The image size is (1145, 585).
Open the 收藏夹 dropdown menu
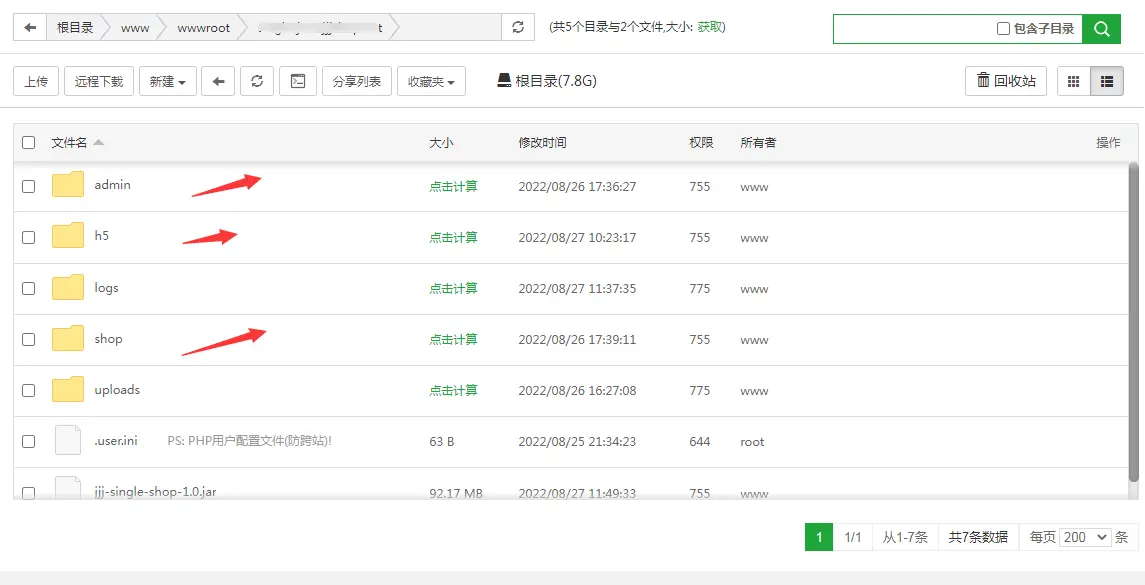(x=431, y=81)
